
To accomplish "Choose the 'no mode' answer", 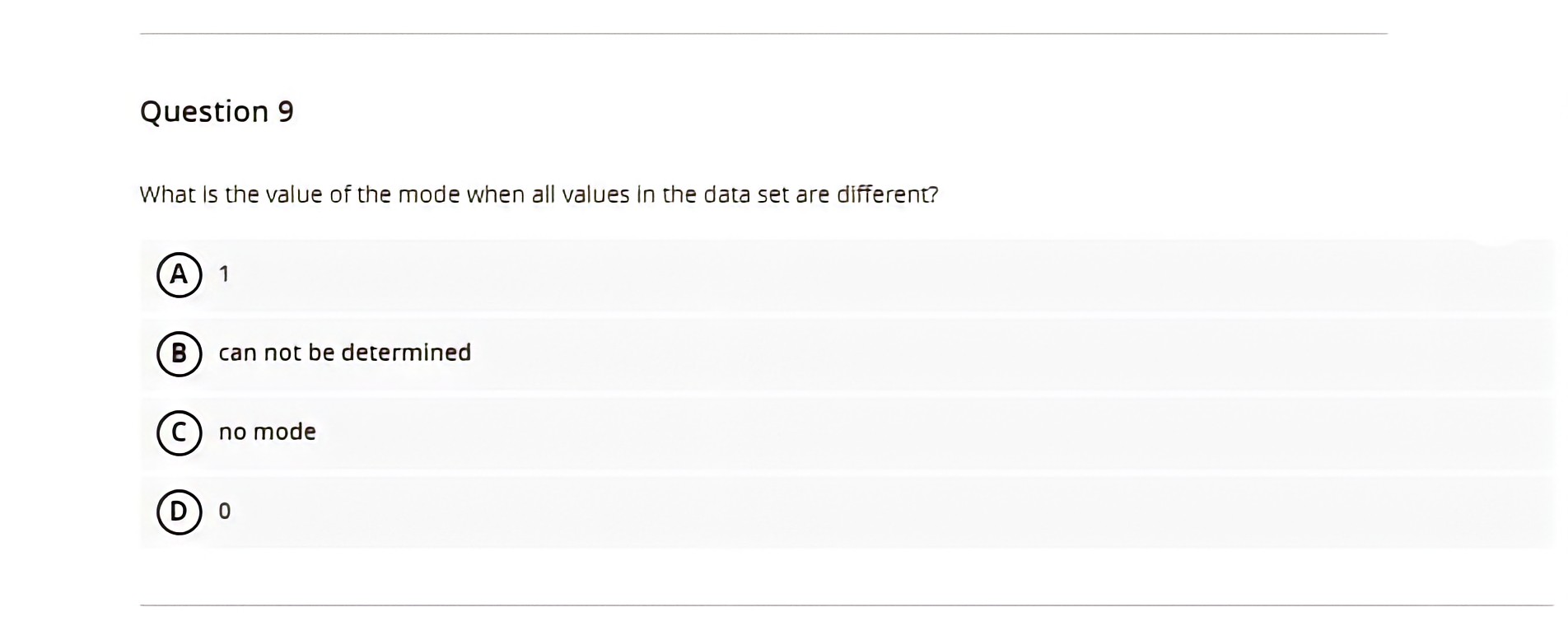I will click(267, 431).
